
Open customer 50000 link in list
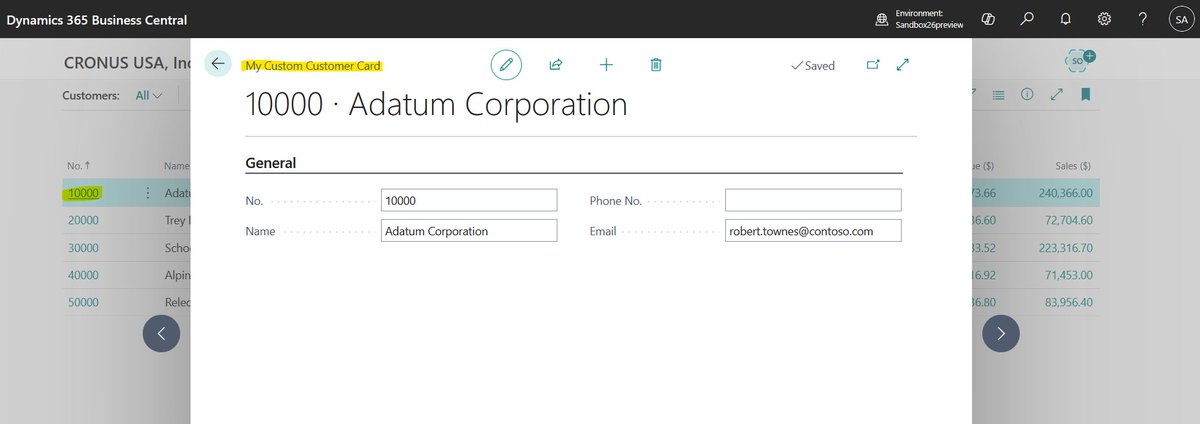coord(83,302)
